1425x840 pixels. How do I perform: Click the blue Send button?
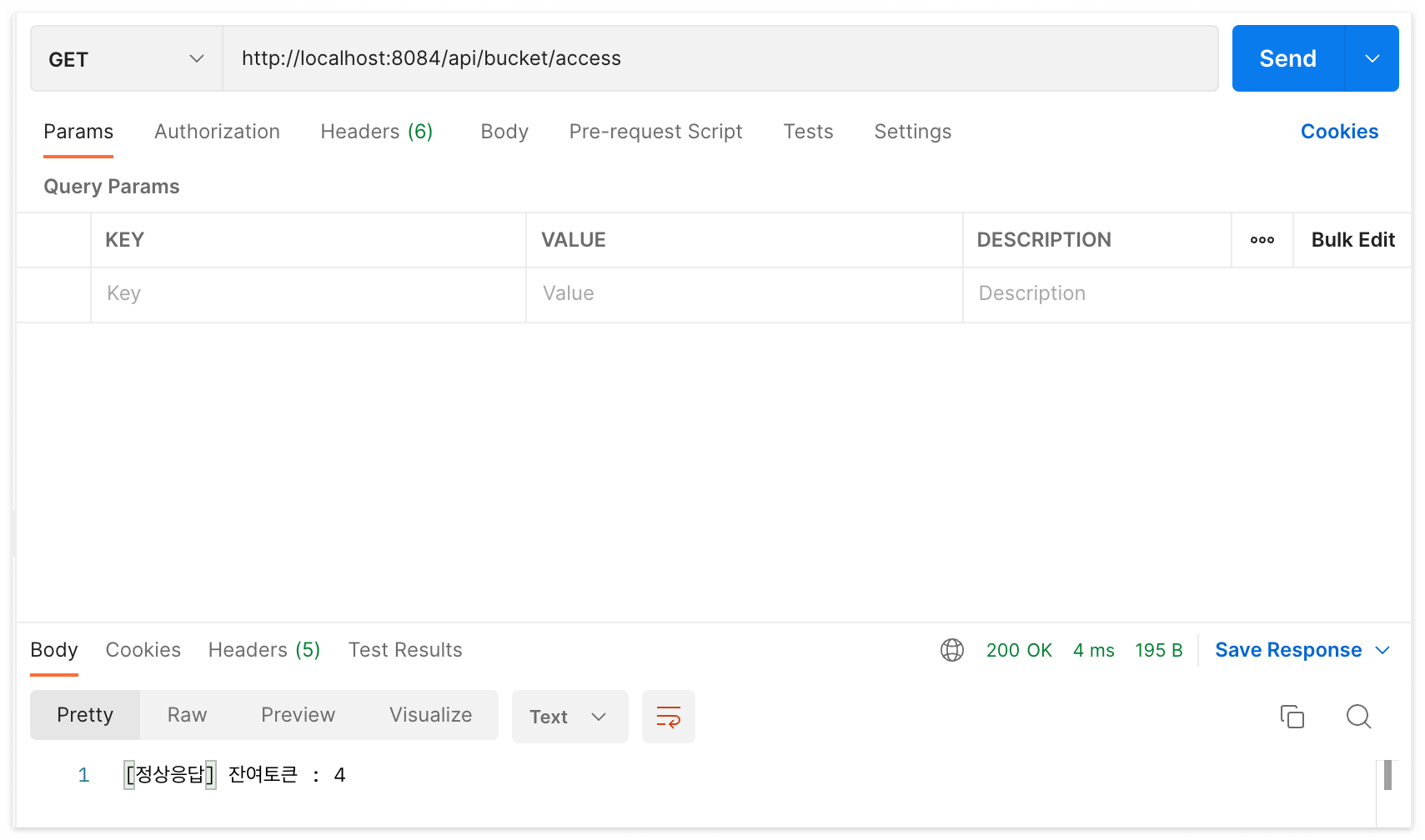click(x=1288, y=58)
